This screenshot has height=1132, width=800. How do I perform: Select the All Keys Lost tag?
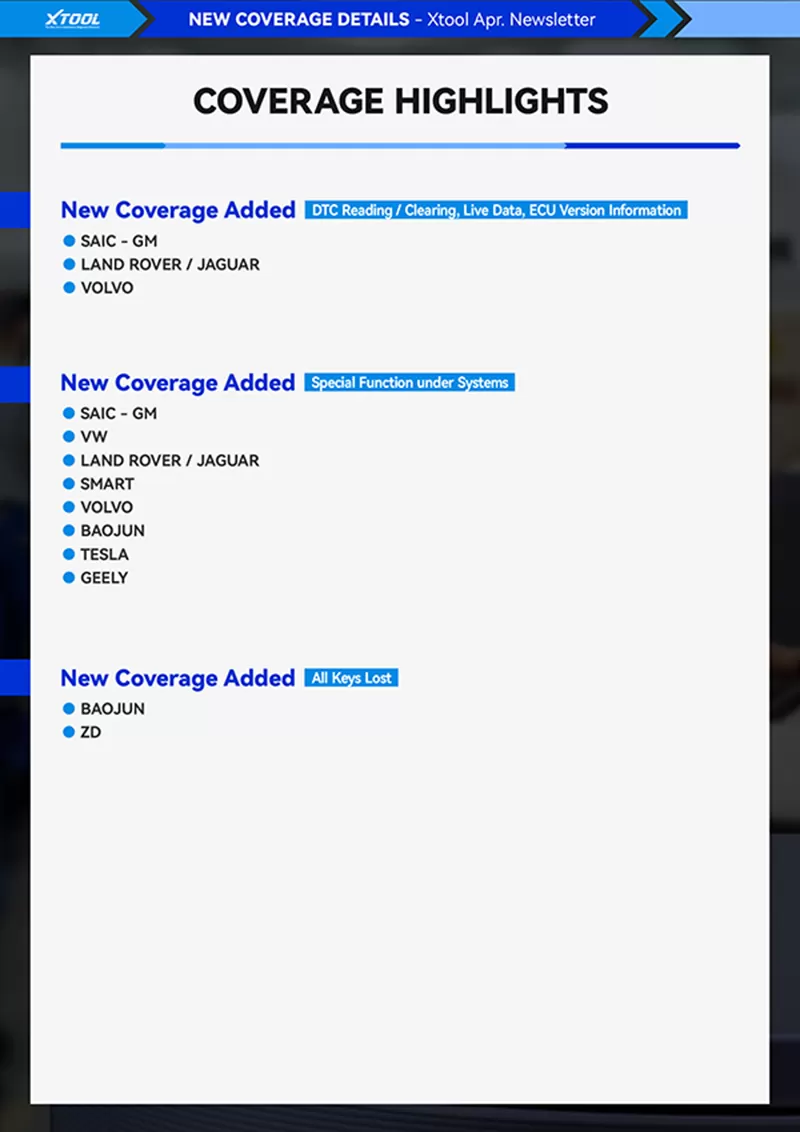(351, 678)
